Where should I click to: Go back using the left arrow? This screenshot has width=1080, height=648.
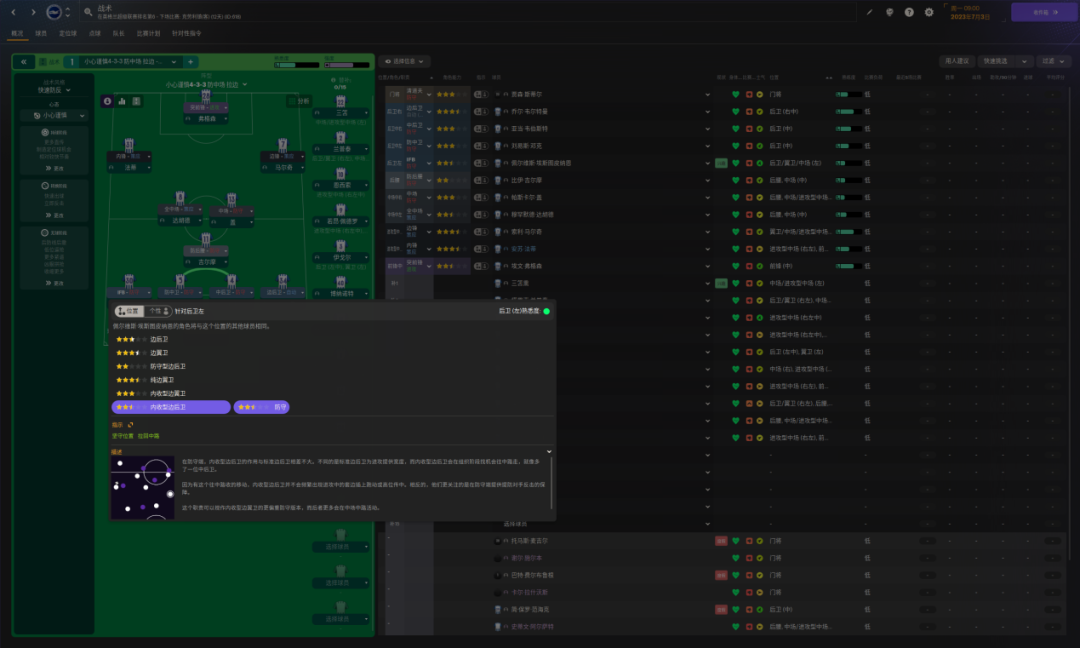[13, 12]
